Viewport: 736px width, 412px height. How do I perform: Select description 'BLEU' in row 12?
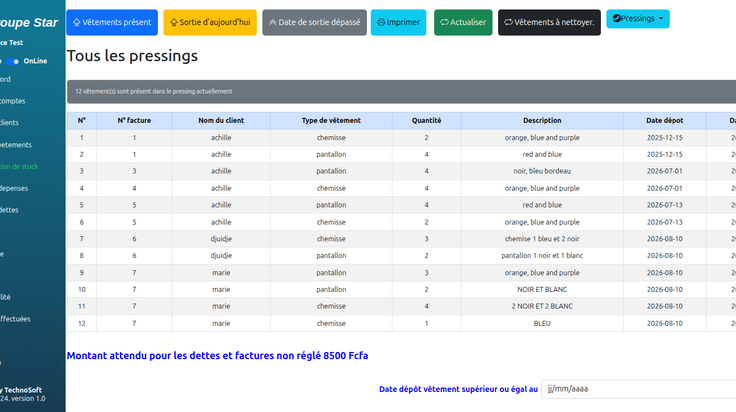(x=542, y=323)
